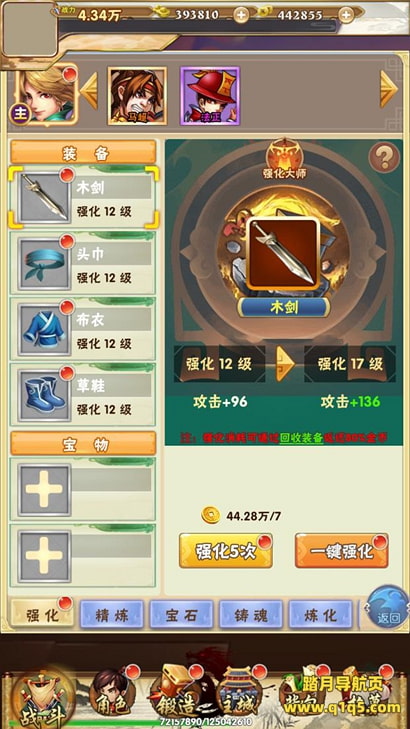Add treasure in first empty 宝物 slot

point(83,490)
